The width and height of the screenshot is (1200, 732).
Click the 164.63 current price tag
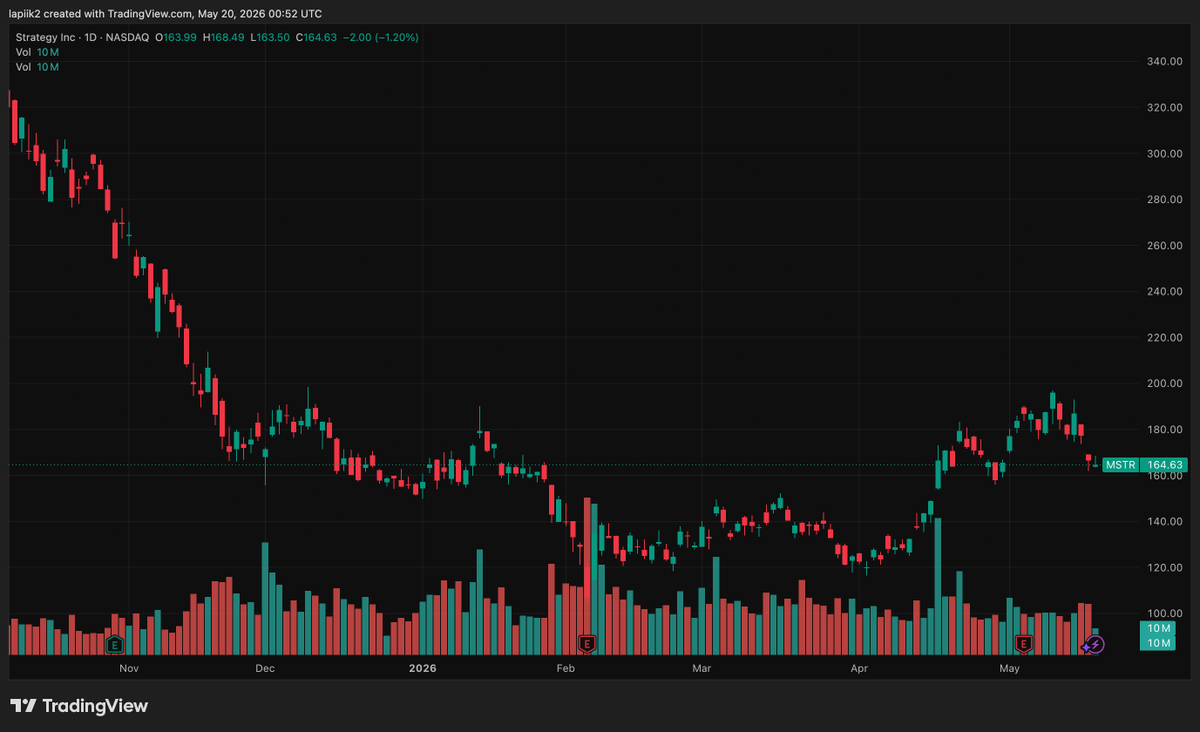[1164, 465]
